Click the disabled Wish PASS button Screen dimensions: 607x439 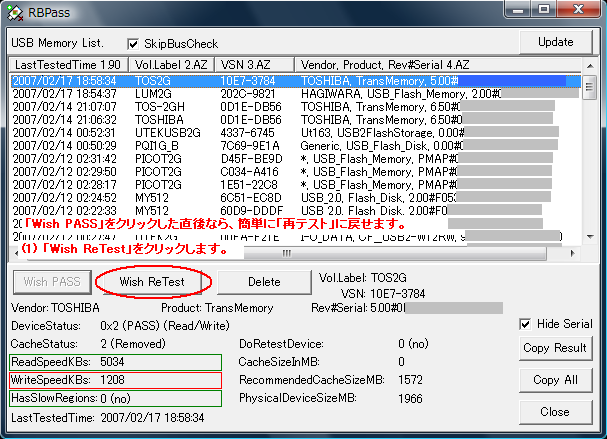coord(52,282)
